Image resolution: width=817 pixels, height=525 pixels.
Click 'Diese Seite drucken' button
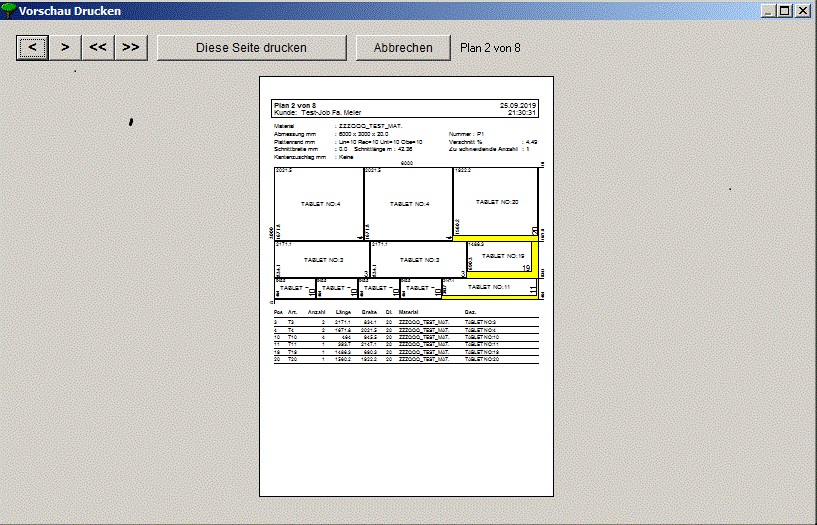pos(251,47)
